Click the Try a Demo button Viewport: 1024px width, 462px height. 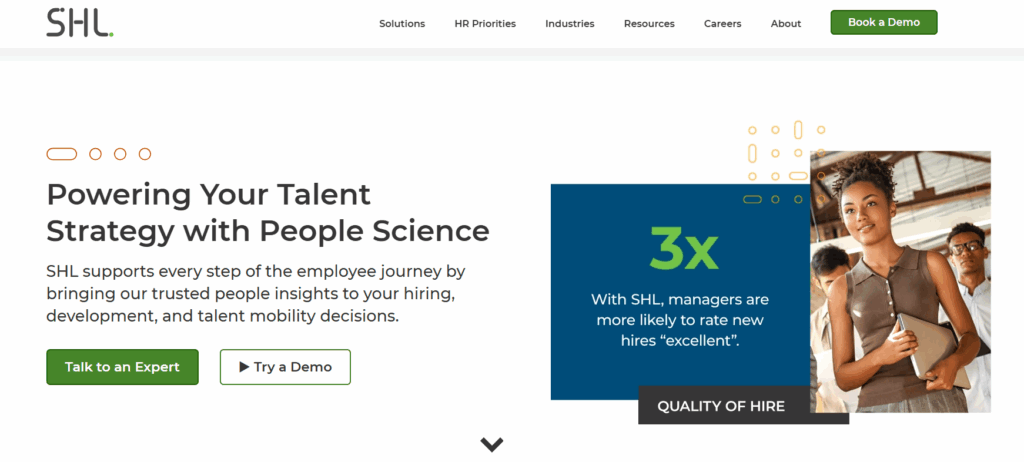(x=285, y=367)
